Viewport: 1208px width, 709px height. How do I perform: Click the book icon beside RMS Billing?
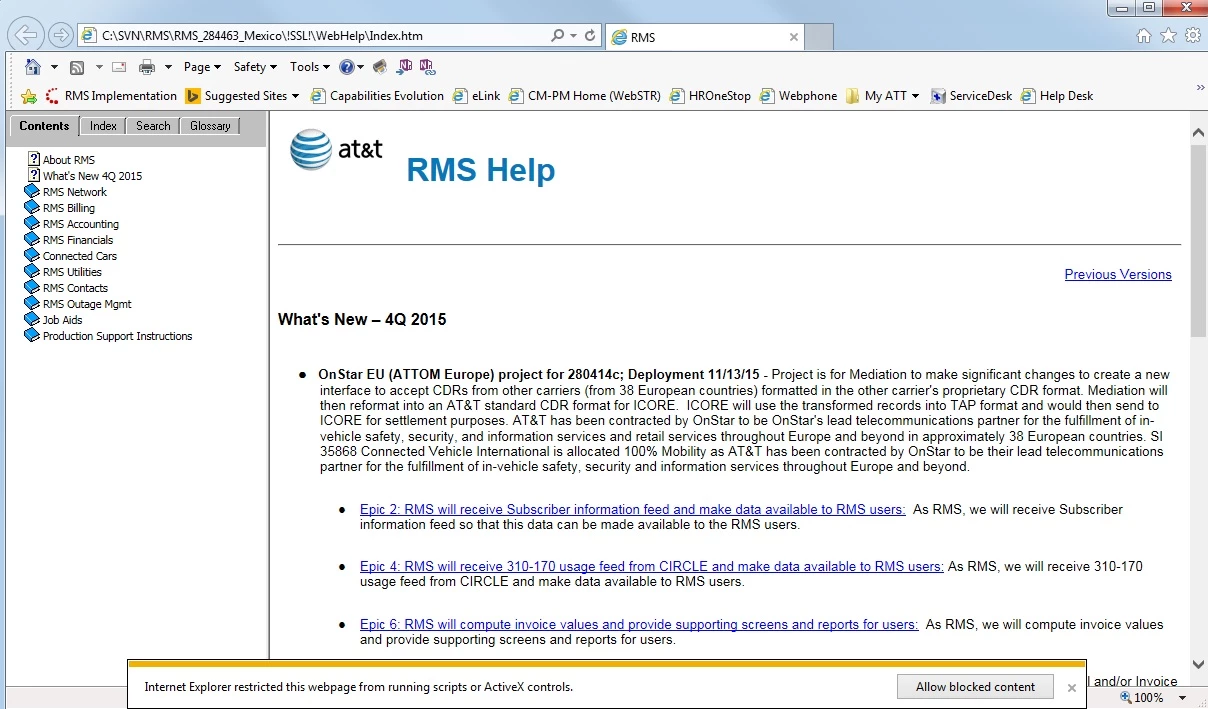[32, 207]
